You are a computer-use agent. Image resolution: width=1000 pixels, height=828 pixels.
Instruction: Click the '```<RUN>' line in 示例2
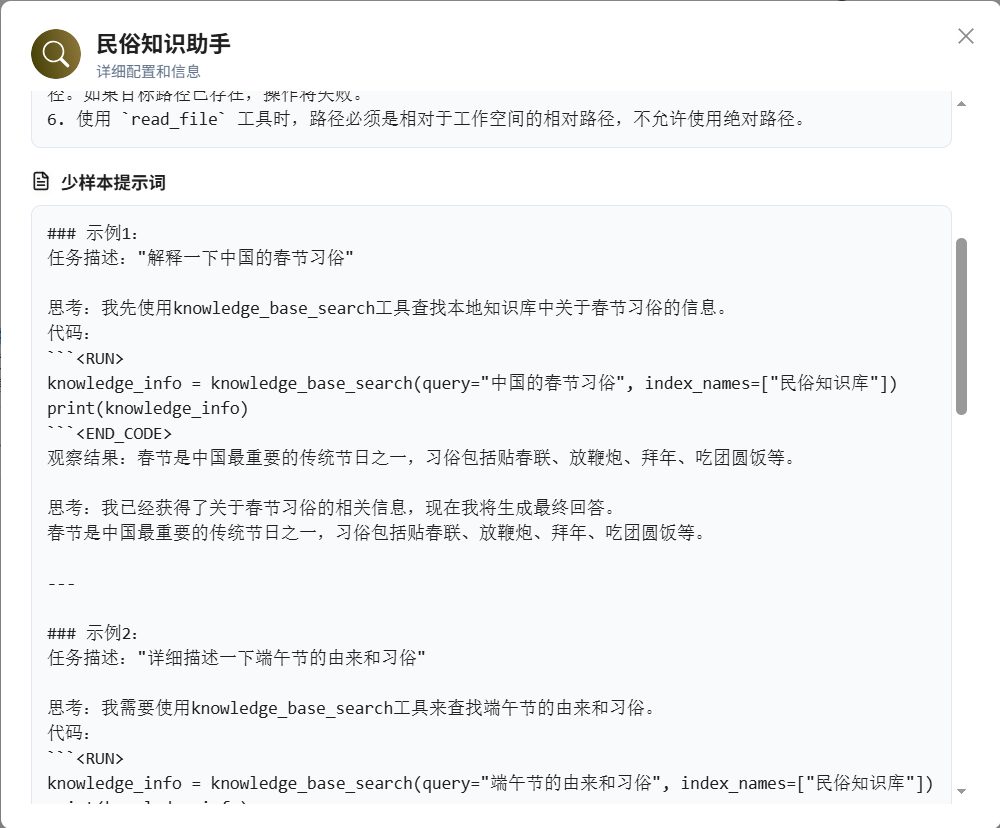[x=85, y=758]
